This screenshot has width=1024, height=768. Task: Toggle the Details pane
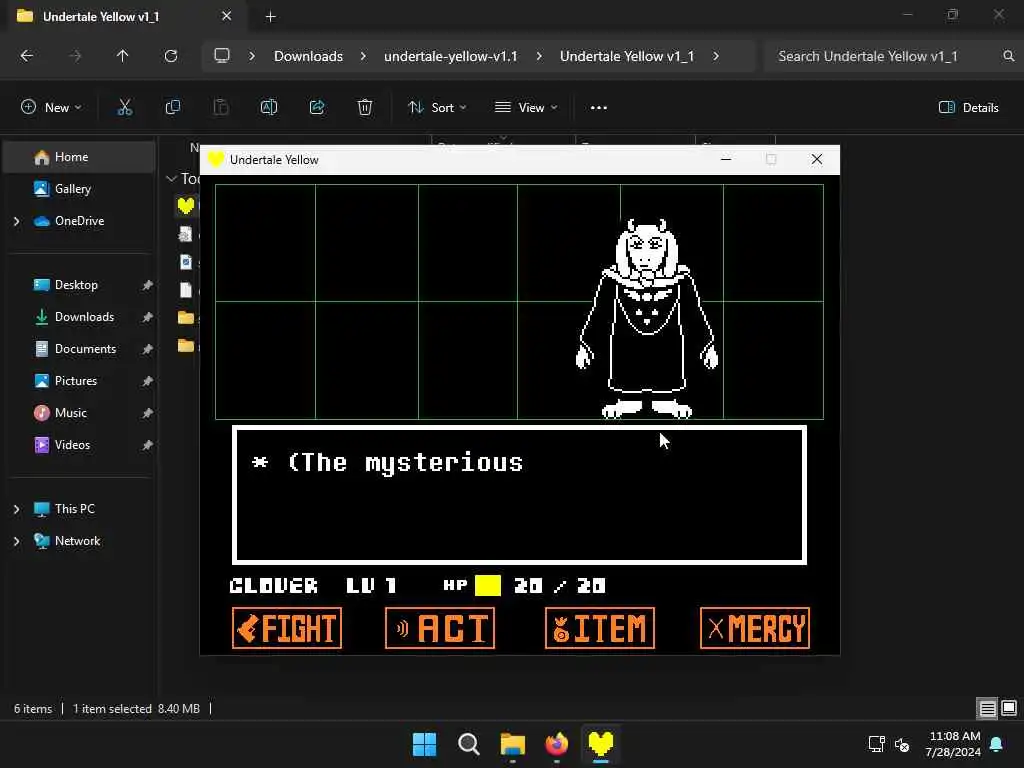pos(968,107)
